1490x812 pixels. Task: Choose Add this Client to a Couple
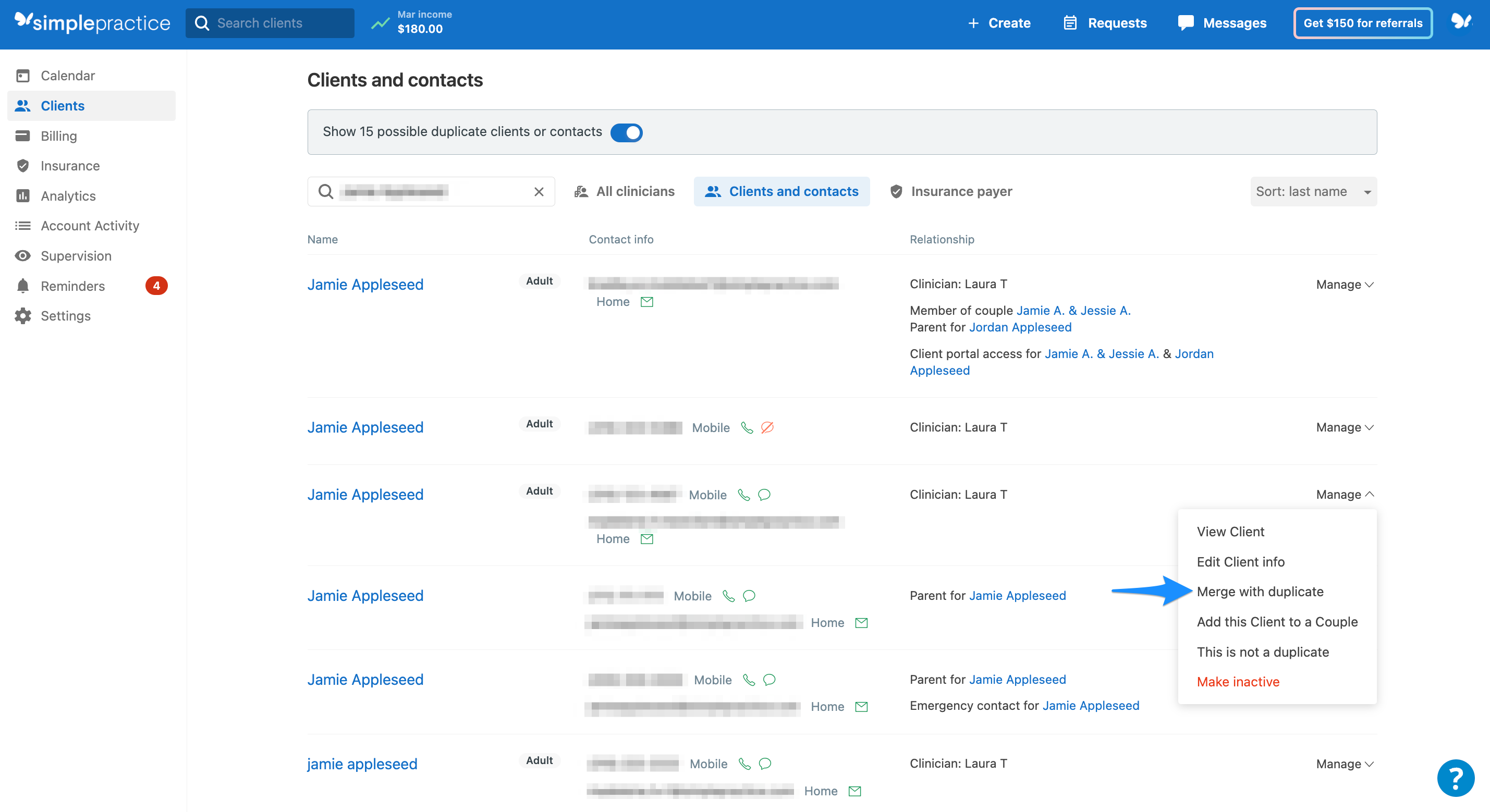(x=1277, y=622)
